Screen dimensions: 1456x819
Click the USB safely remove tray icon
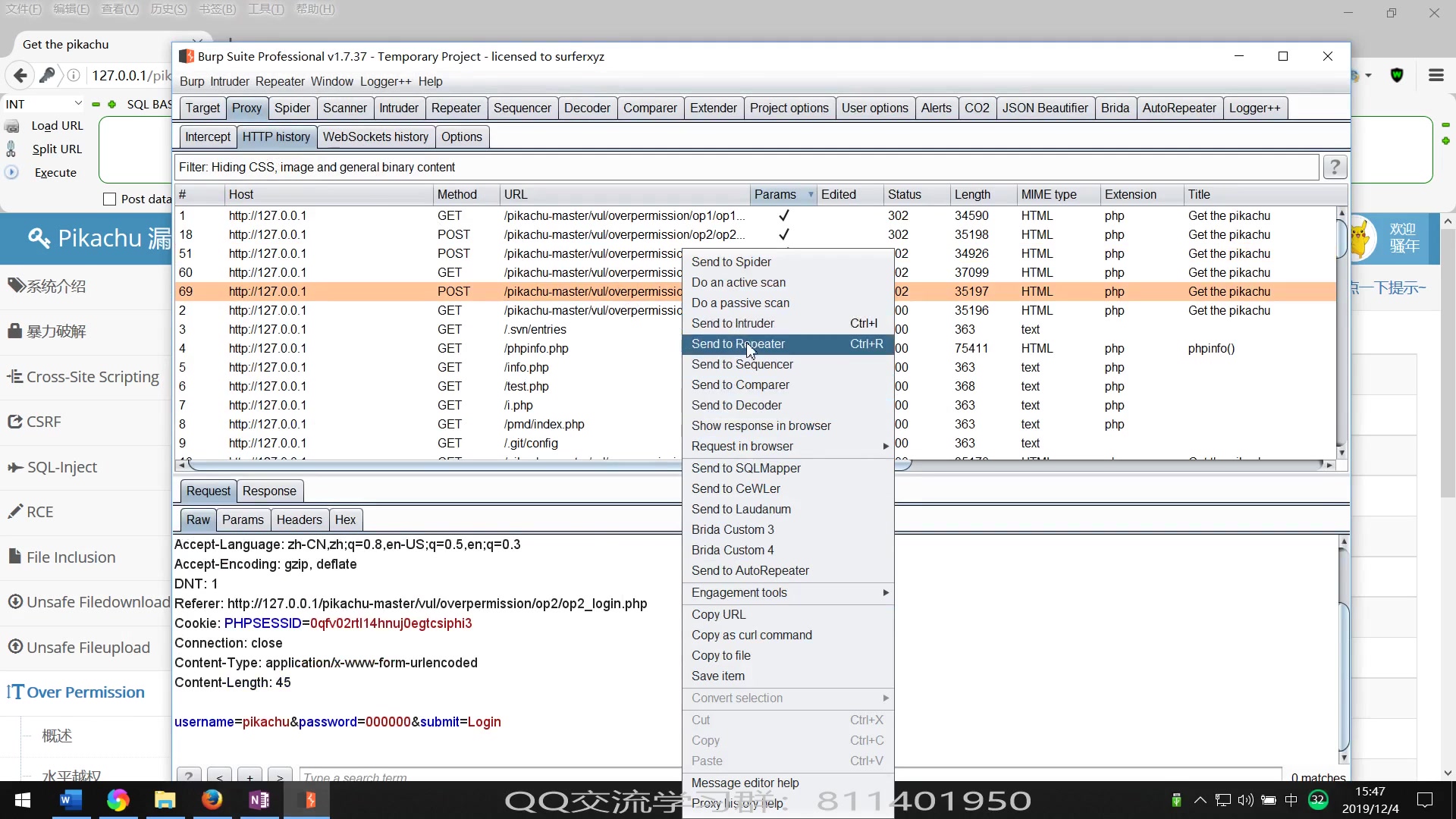click(x=1176, y=800)
